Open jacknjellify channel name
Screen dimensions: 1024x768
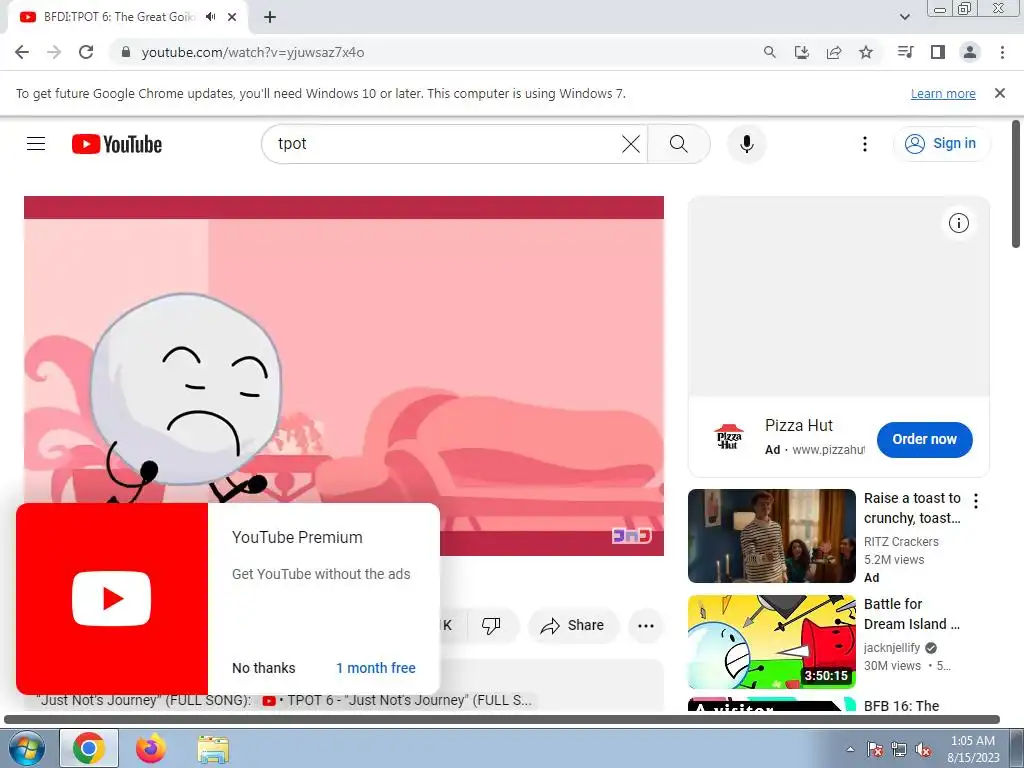[x=891, y=648]
